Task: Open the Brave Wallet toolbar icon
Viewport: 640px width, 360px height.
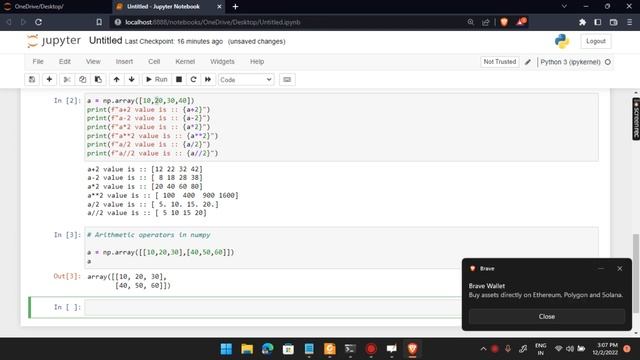Action: (613, 22)
